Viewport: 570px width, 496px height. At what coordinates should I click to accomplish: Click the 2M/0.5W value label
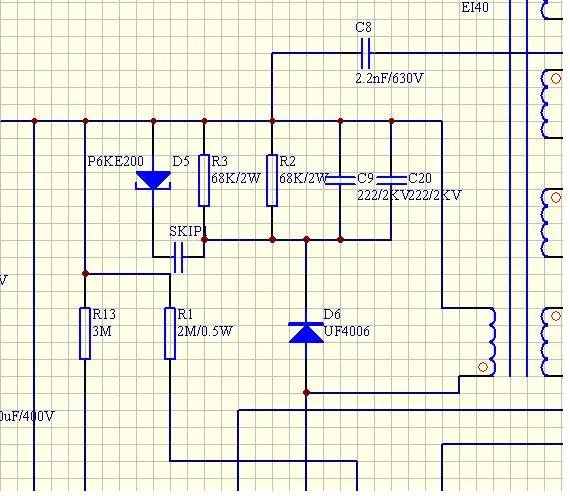coord(205,331)
